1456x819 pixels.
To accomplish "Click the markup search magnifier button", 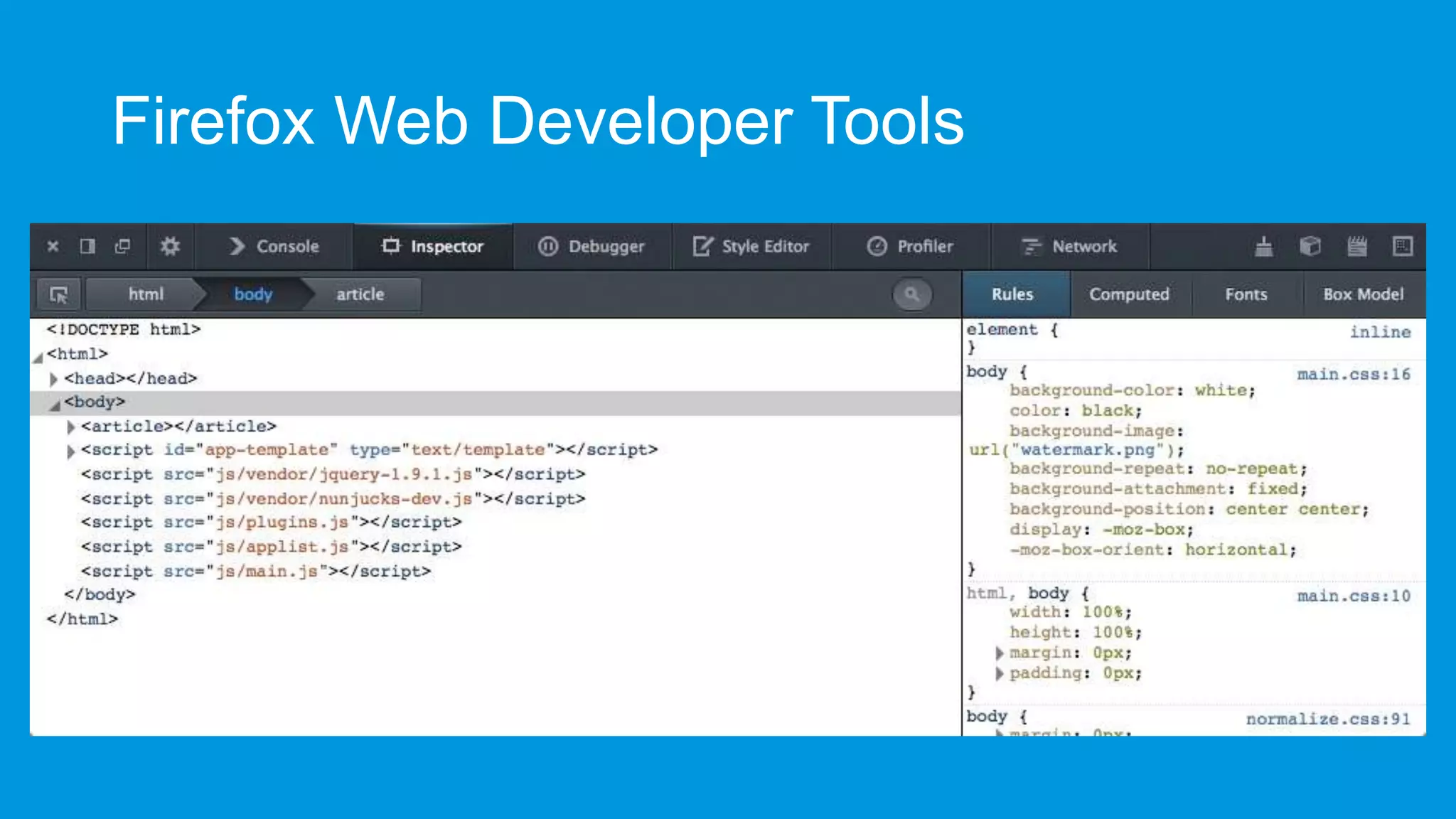I will [x=912, y=294].
